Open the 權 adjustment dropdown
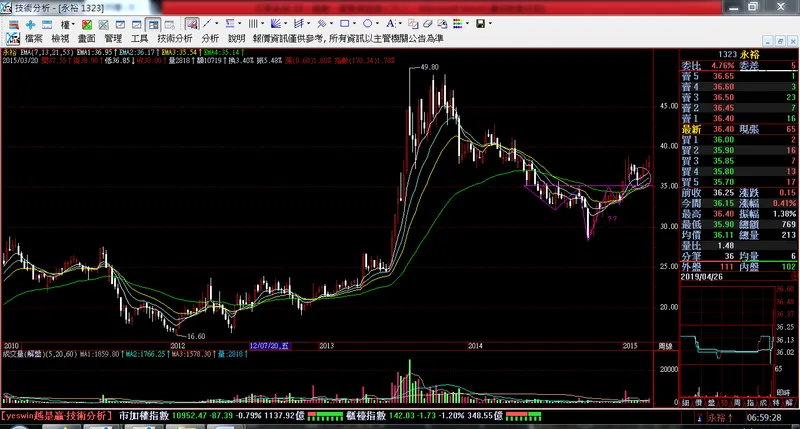800x429 pixels. pyautogui.click(x=67, y=24)
